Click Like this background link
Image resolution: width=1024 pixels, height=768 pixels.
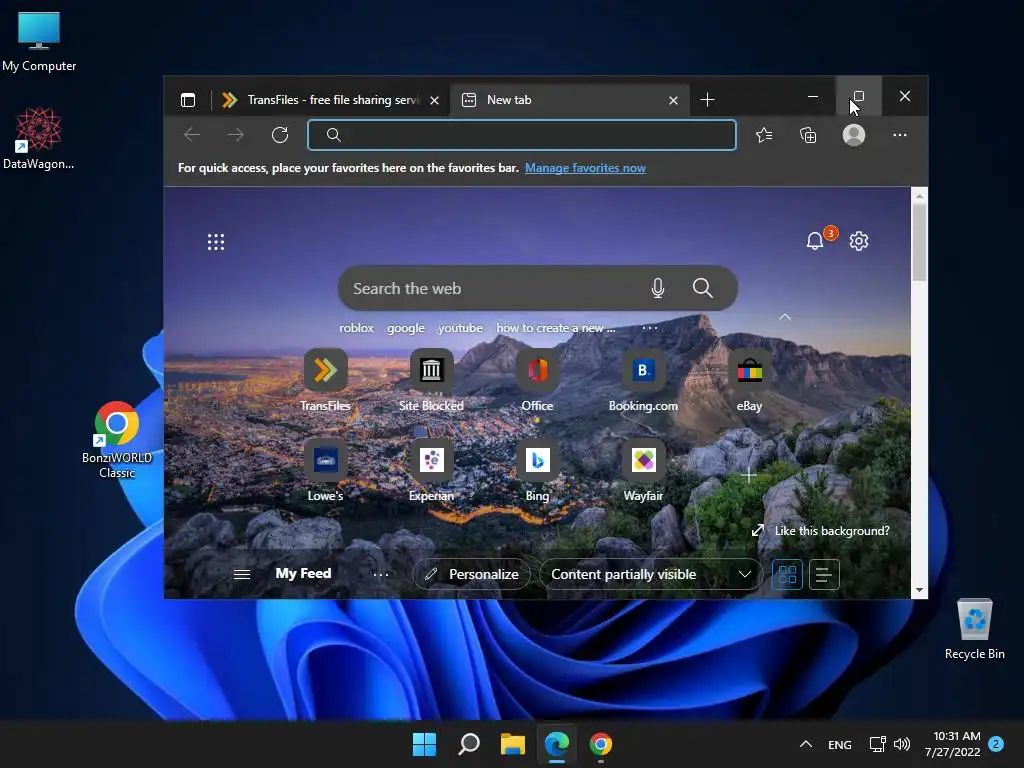pyautogui.click(x=822, y=531)
